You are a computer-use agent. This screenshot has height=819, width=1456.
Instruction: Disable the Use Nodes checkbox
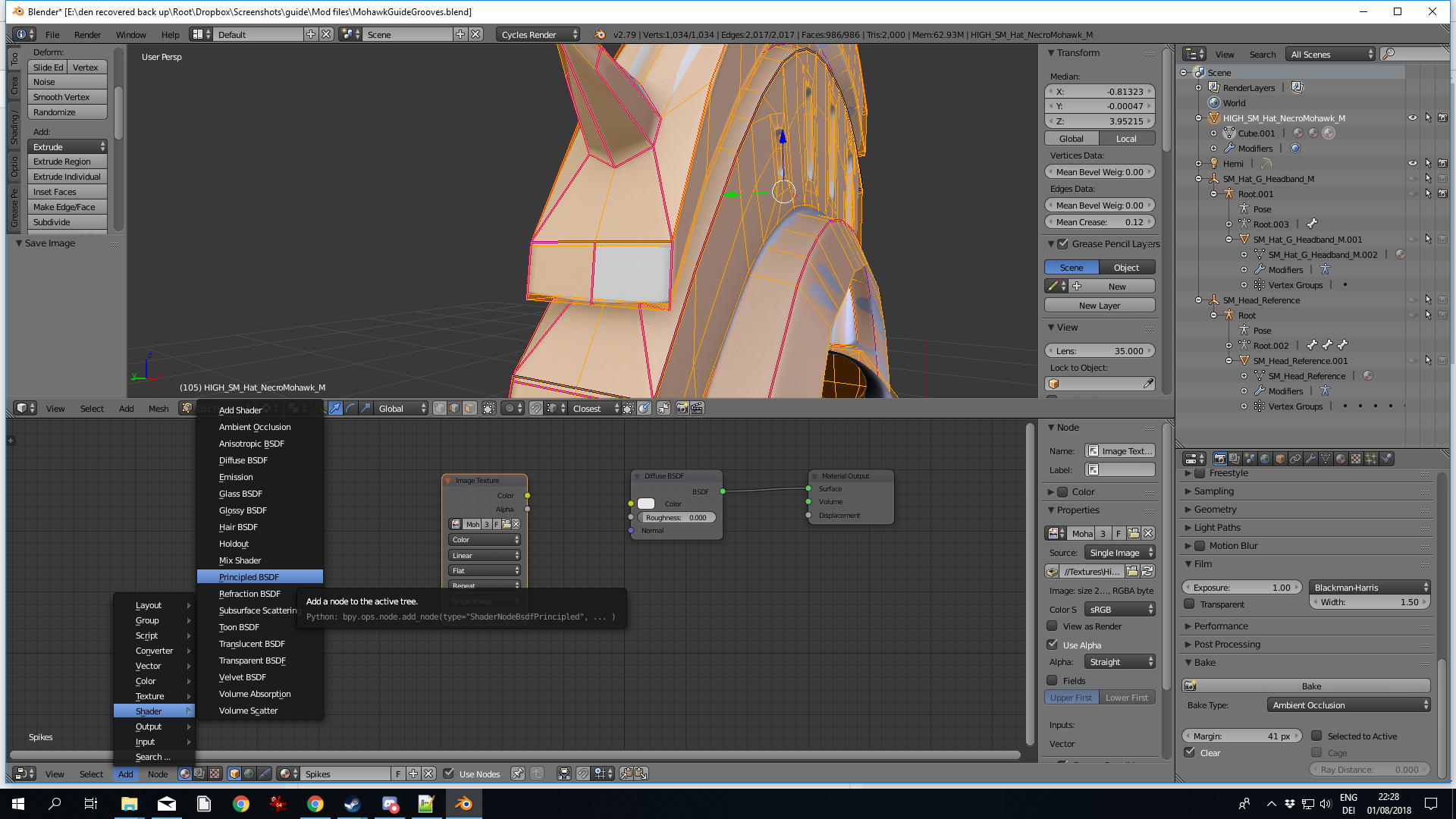[x=449, y=774]
